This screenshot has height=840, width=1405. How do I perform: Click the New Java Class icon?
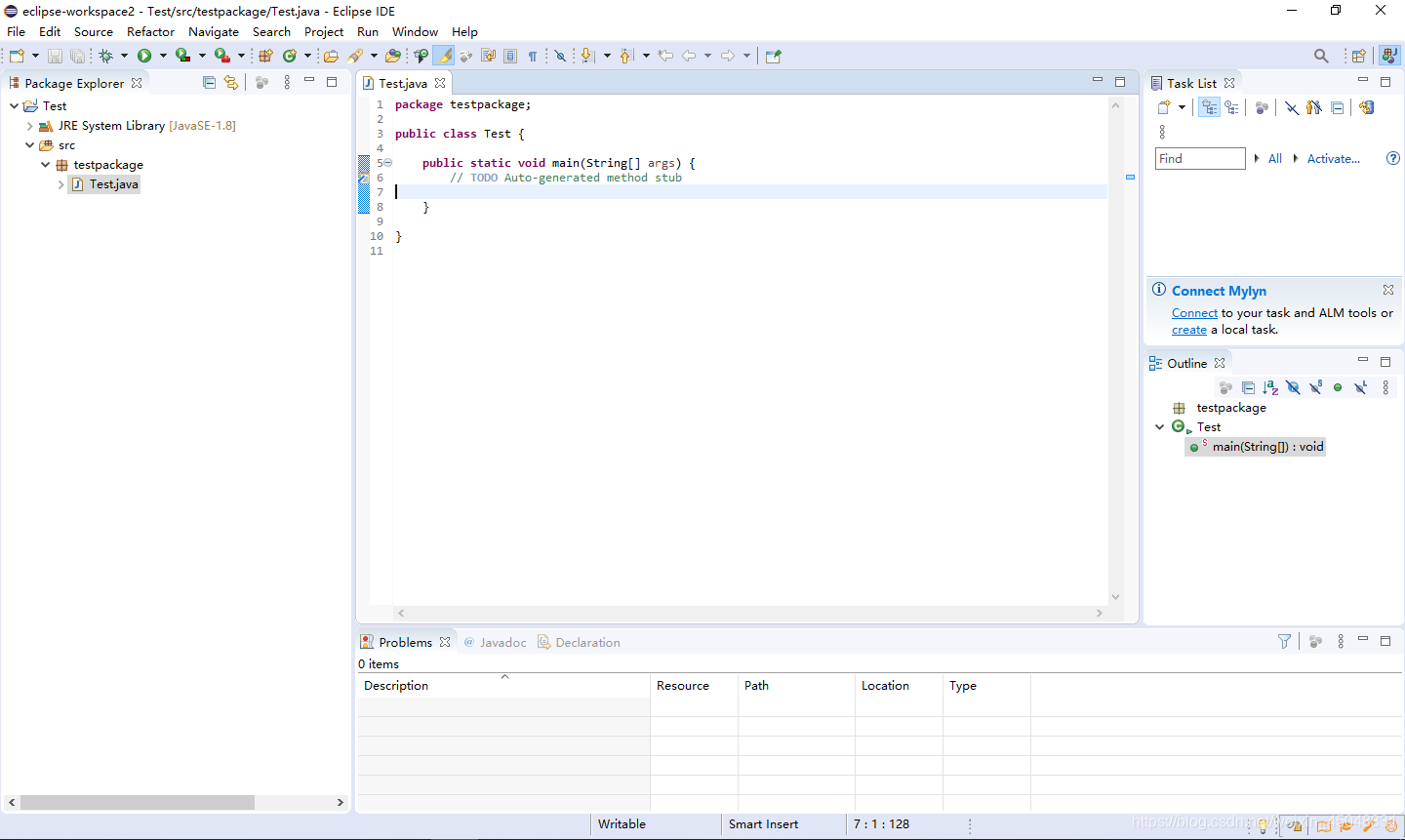(x=290, y=56)
